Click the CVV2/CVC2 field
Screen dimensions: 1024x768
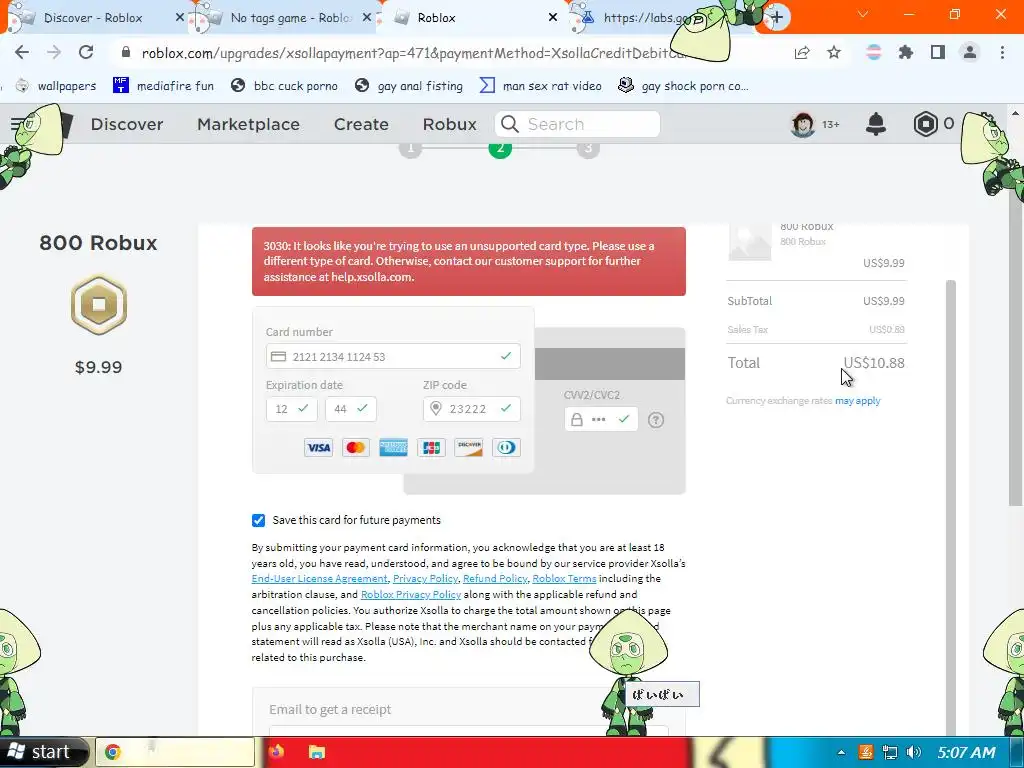[601, 419]
